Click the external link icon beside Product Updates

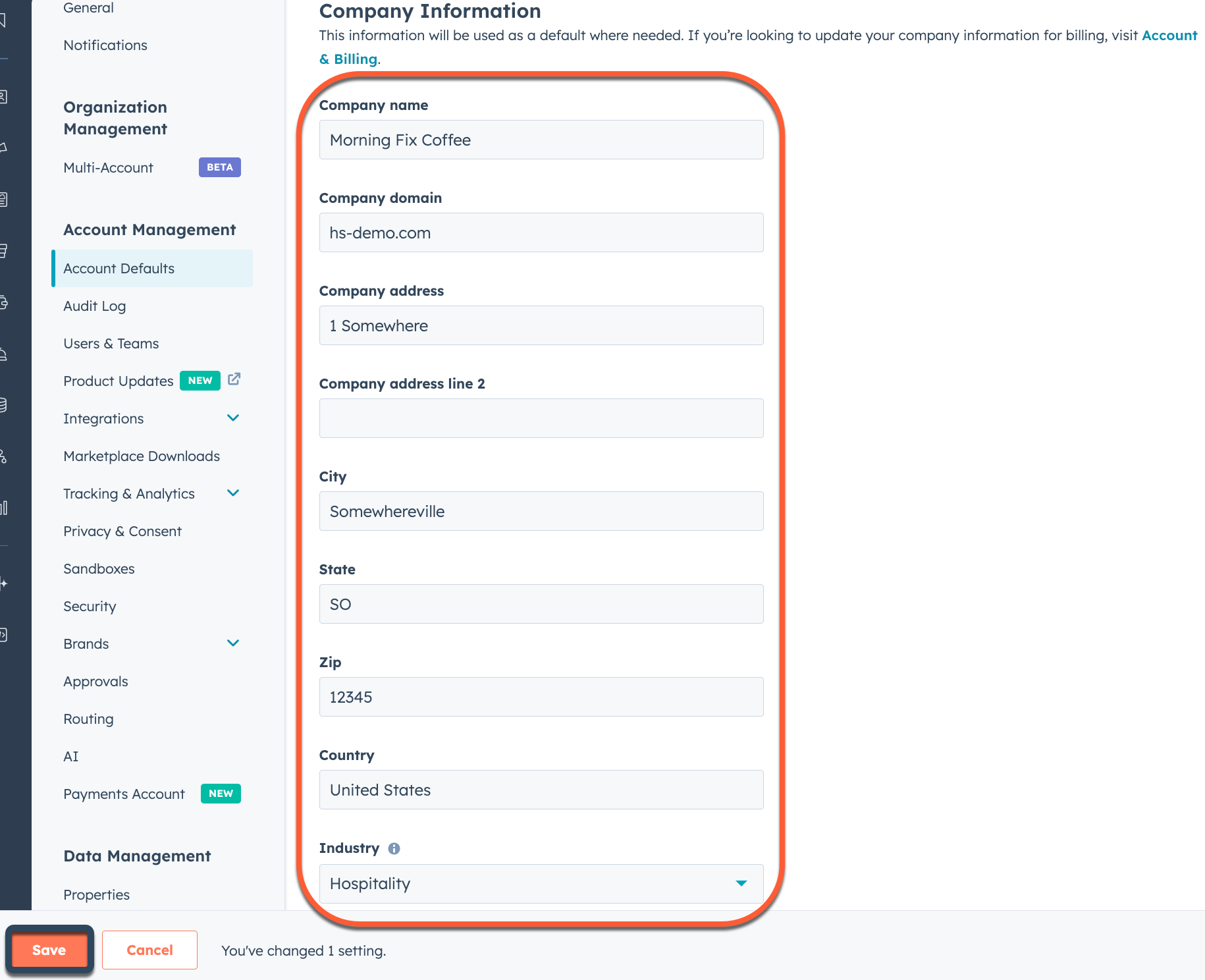pyautogui.click(x=234, y=380)
